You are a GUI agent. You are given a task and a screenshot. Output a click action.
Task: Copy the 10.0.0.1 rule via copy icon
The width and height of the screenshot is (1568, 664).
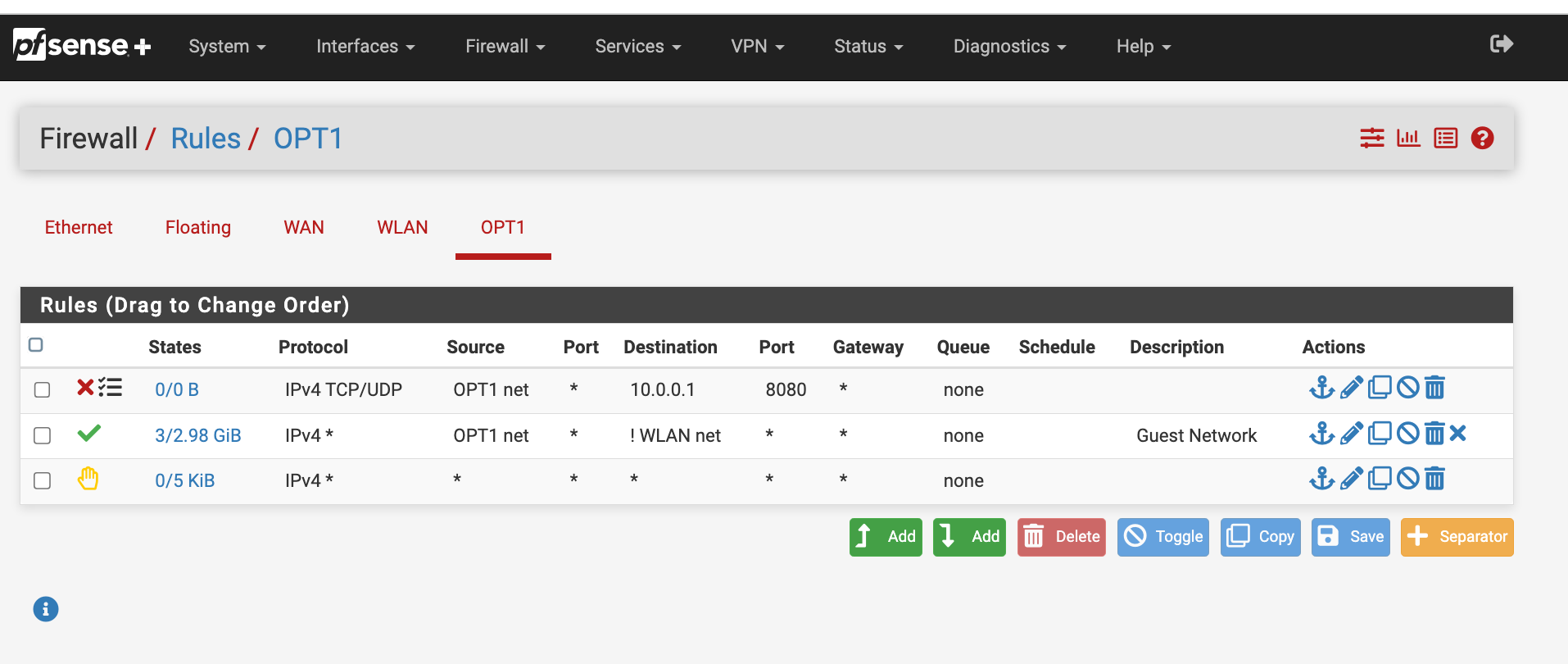click(1380, 387)
